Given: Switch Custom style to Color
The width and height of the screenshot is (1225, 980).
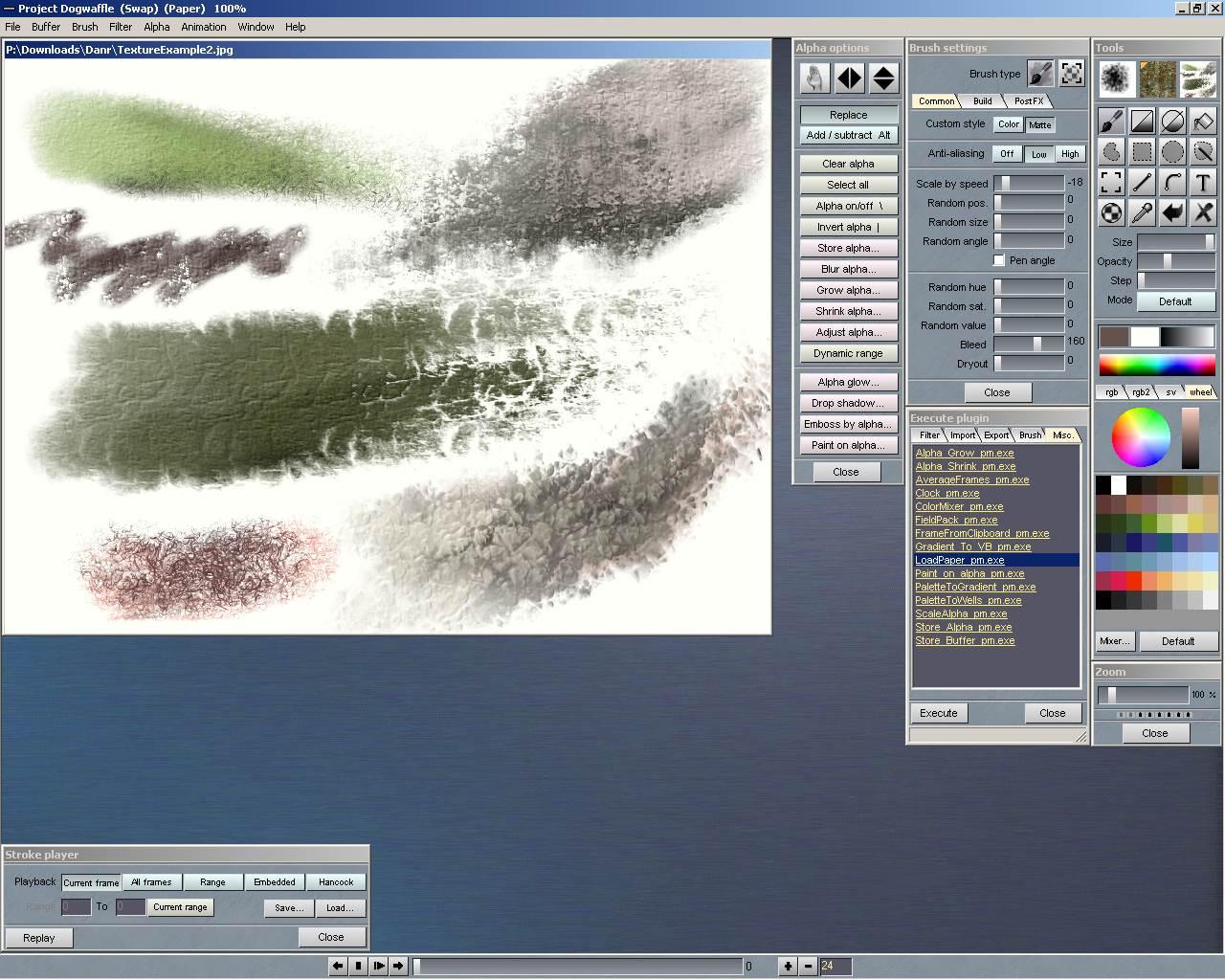Looking at the screenshot, I should (1008, 124).
